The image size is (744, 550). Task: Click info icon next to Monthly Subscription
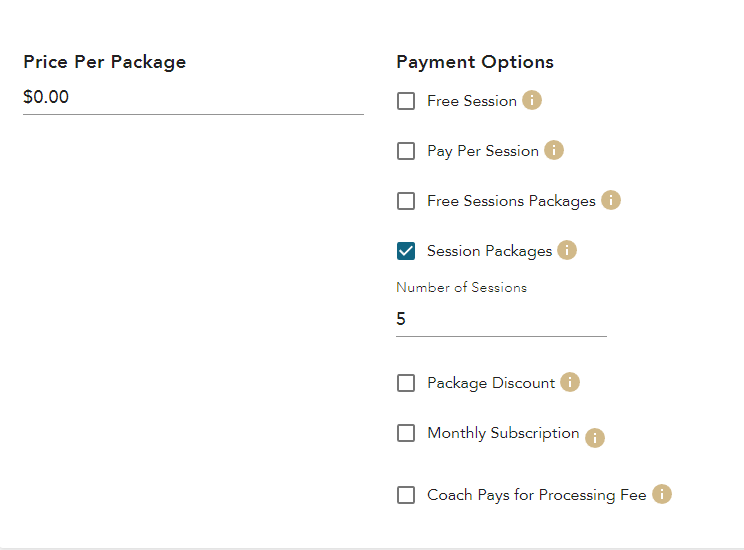[x=595, y=438]
